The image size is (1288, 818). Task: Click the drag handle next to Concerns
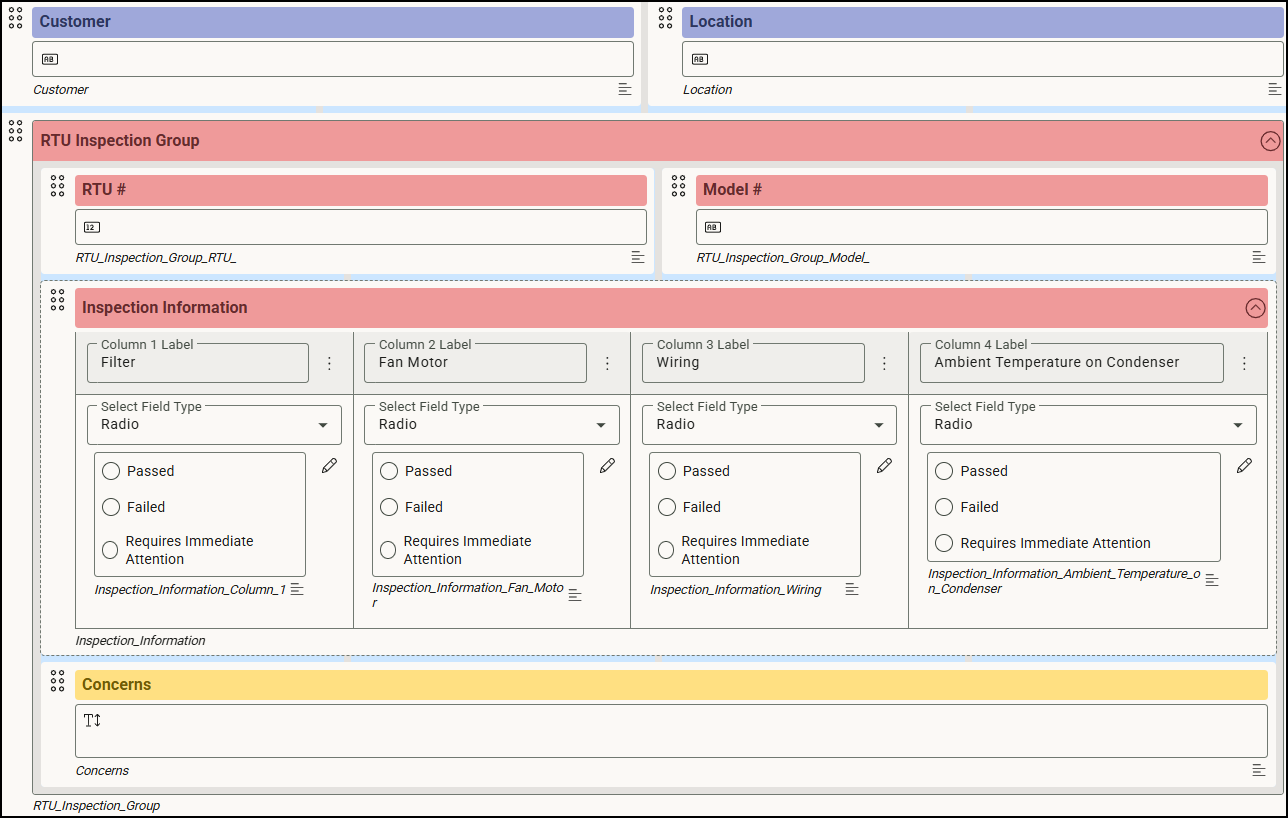coord(57,681)
